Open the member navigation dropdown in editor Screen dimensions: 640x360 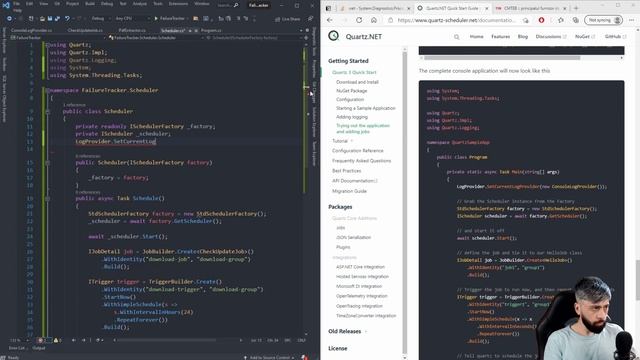point(254,38)
